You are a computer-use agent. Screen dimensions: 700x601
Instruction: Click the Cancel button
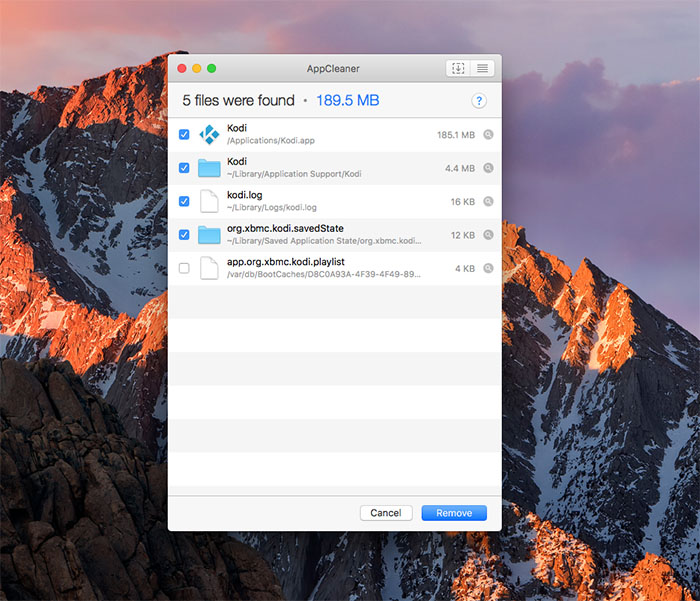click(x=386, y=513)
